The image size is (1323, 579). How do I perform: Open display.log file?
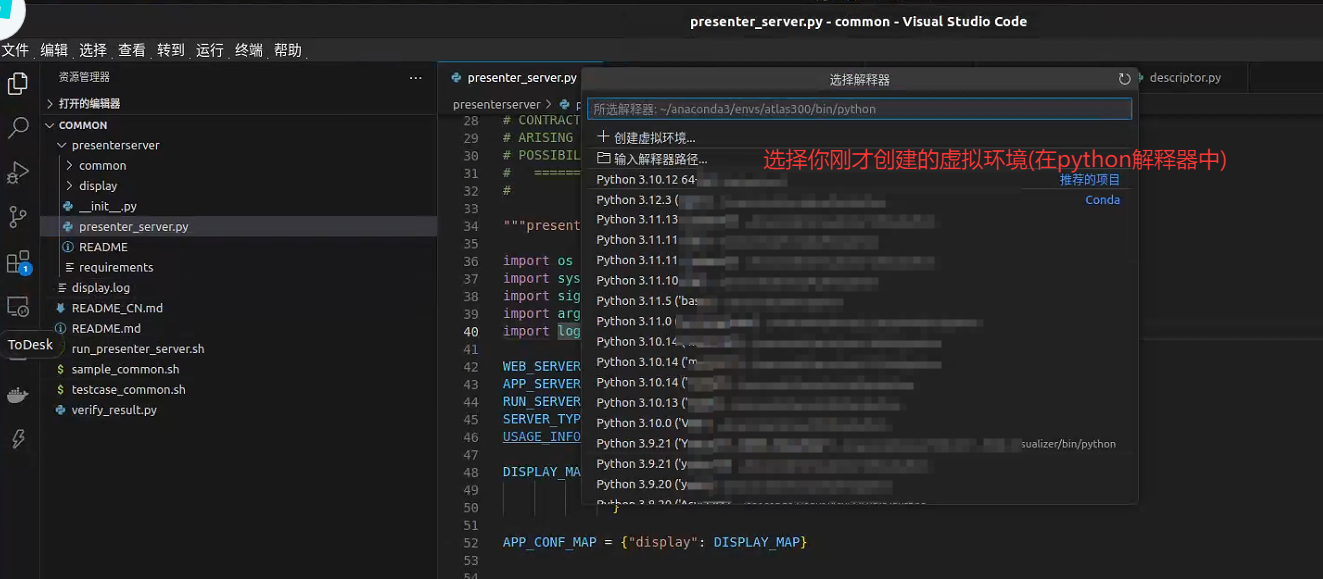[x=238, y=288]
